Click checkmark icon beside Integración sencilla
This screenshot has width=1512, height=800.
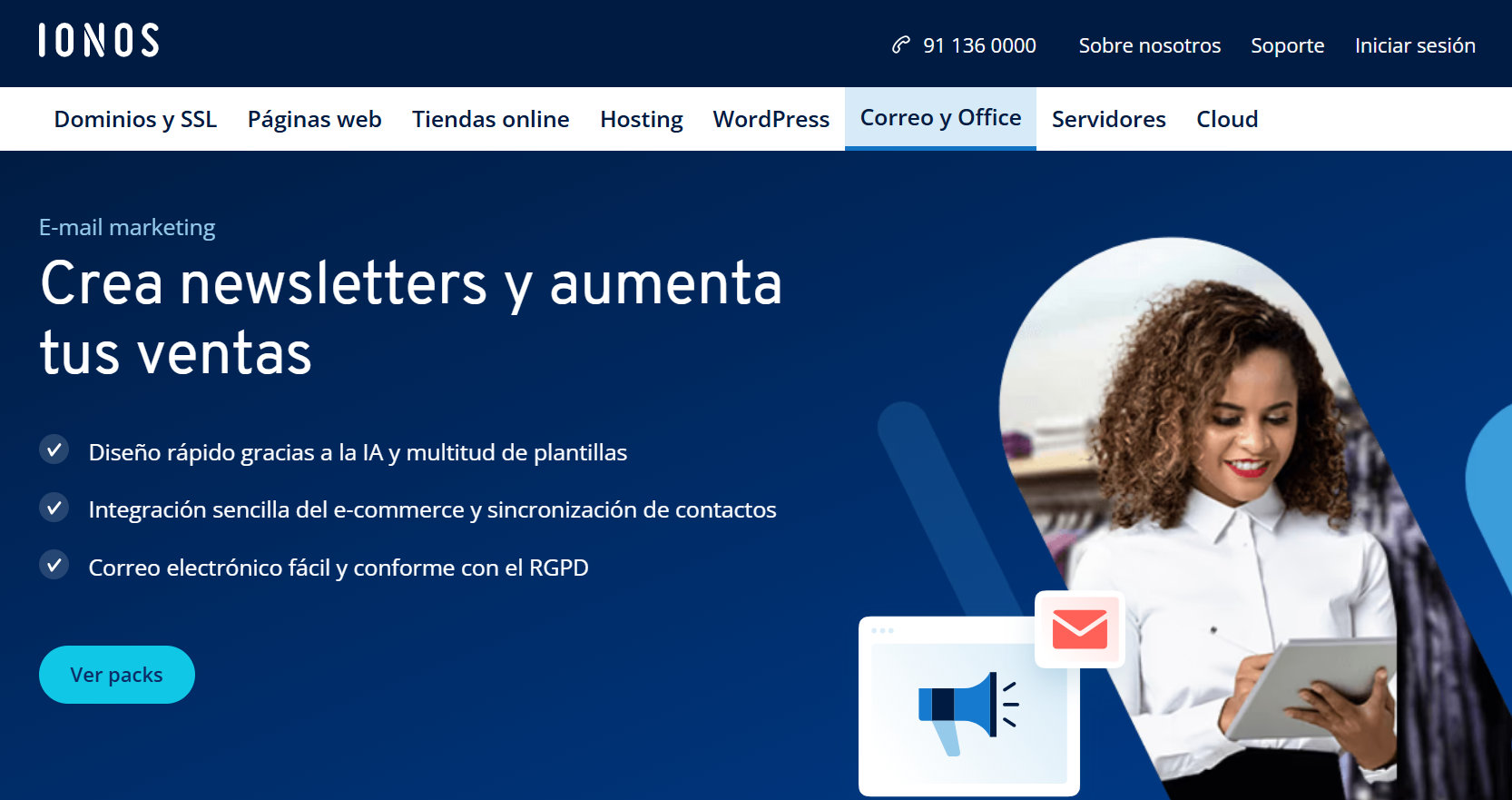click(x=54, y=508)
